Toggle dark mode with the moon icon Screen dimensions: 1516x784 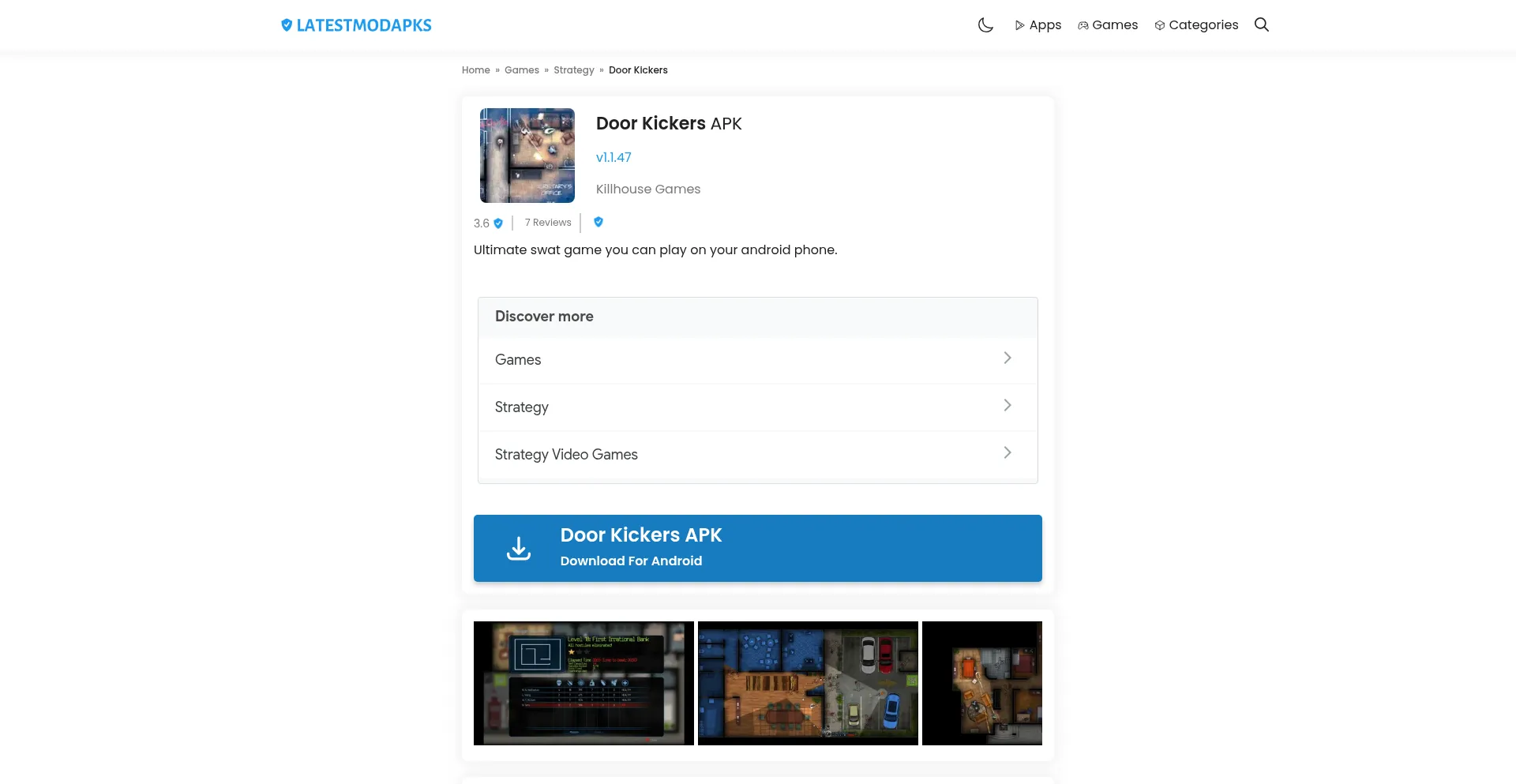985,25
